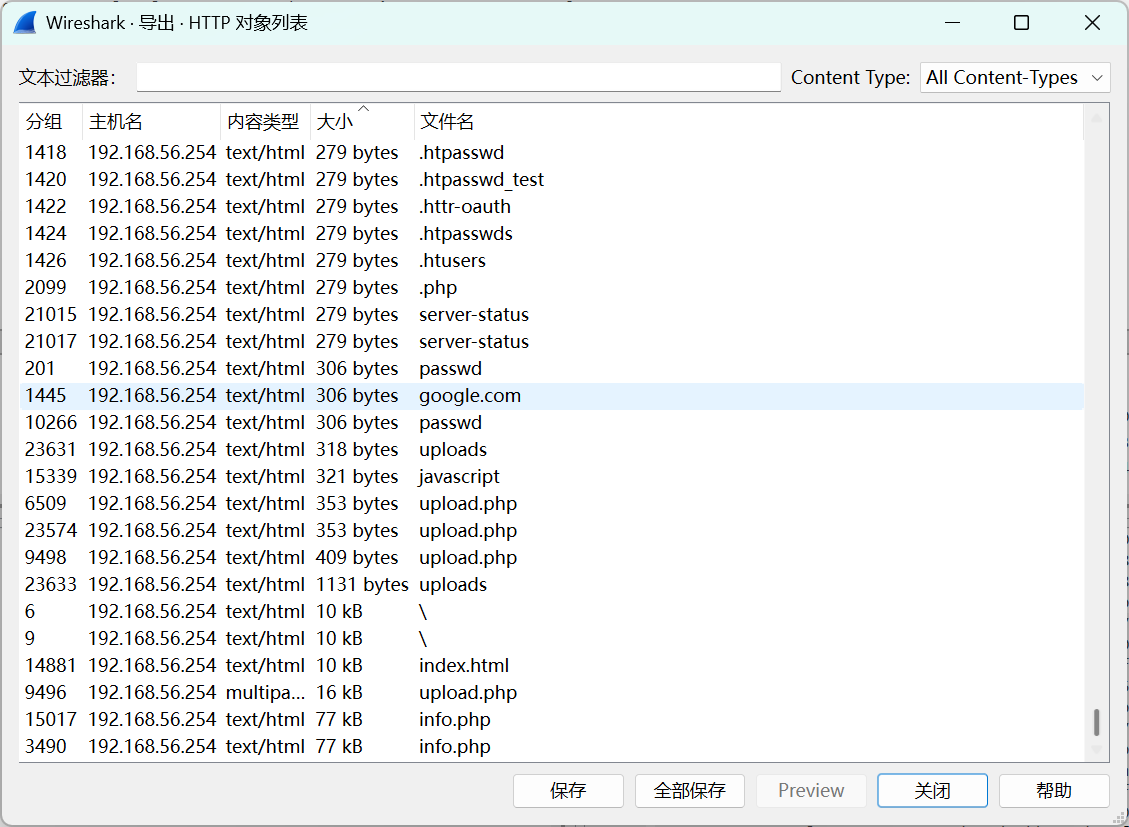The image size is (1129, 827).
Task: Click the 关闭 button
Action: (x=932, y=791)
